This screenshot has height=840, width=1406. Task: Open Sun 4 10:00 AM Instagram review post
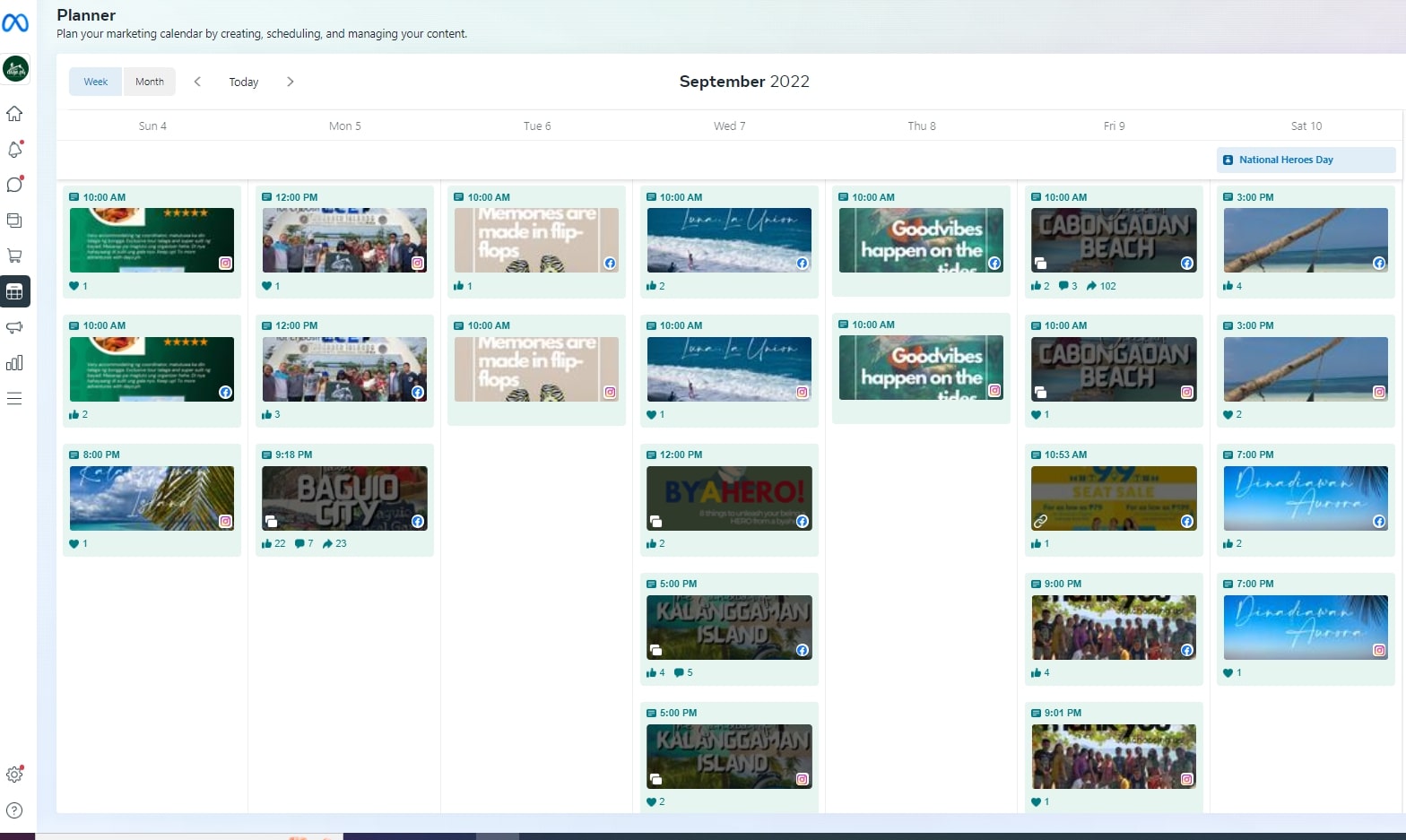coord(152,240)
